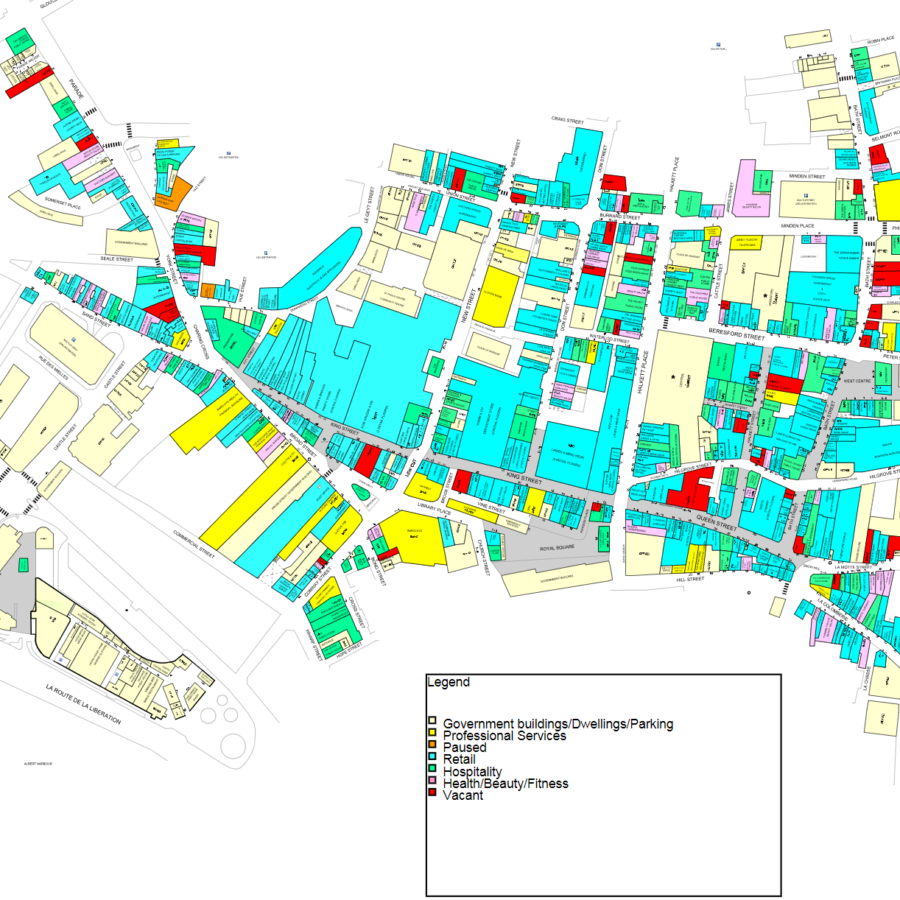The width and height of the screenshot is (900, 900).
Task: Click the 'LA ROUTE DE LA LIBERATION' label
Action: click(83, 704)
